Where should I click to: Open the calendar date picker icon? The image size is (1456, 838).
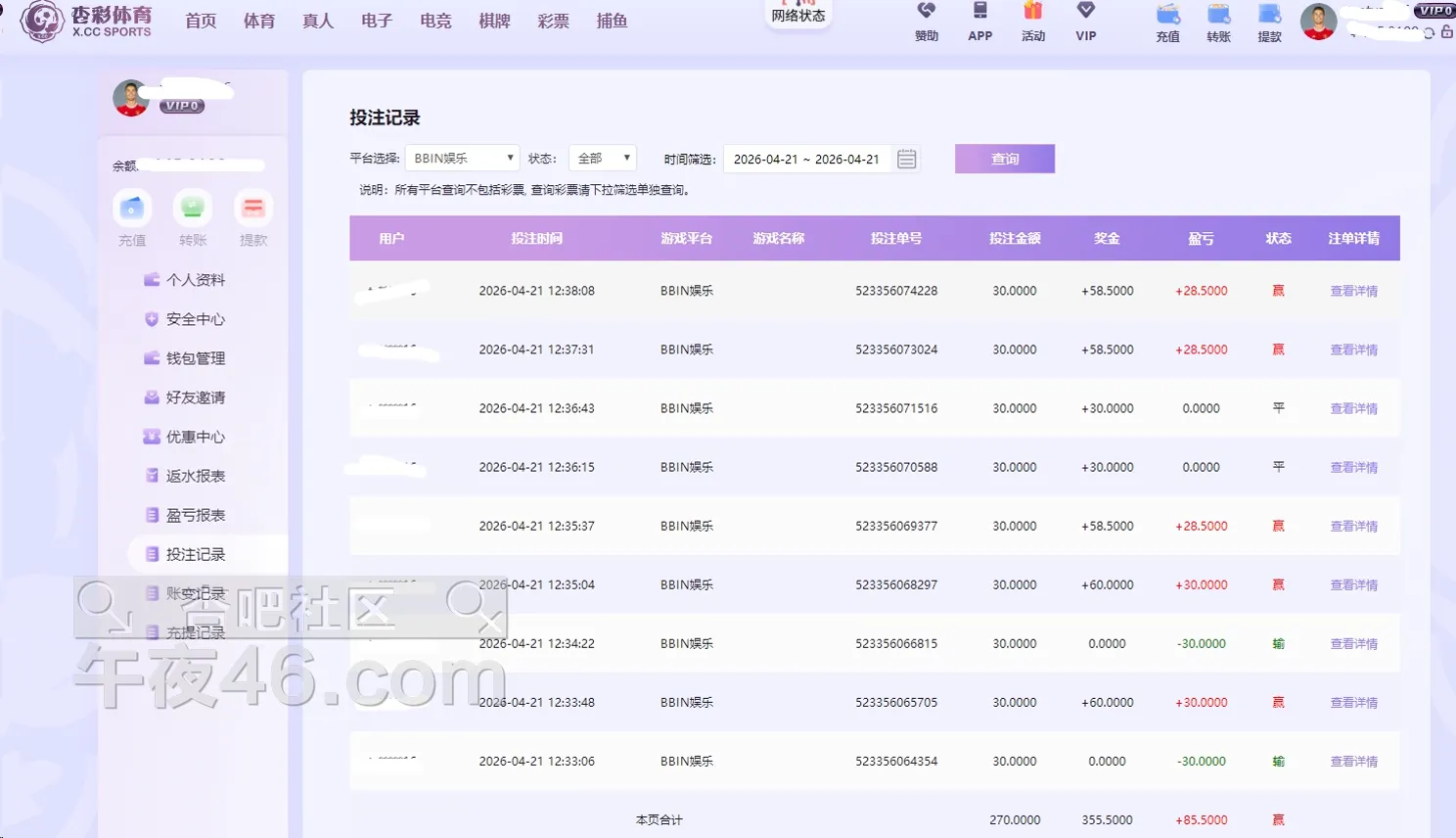tap(907, 159)
